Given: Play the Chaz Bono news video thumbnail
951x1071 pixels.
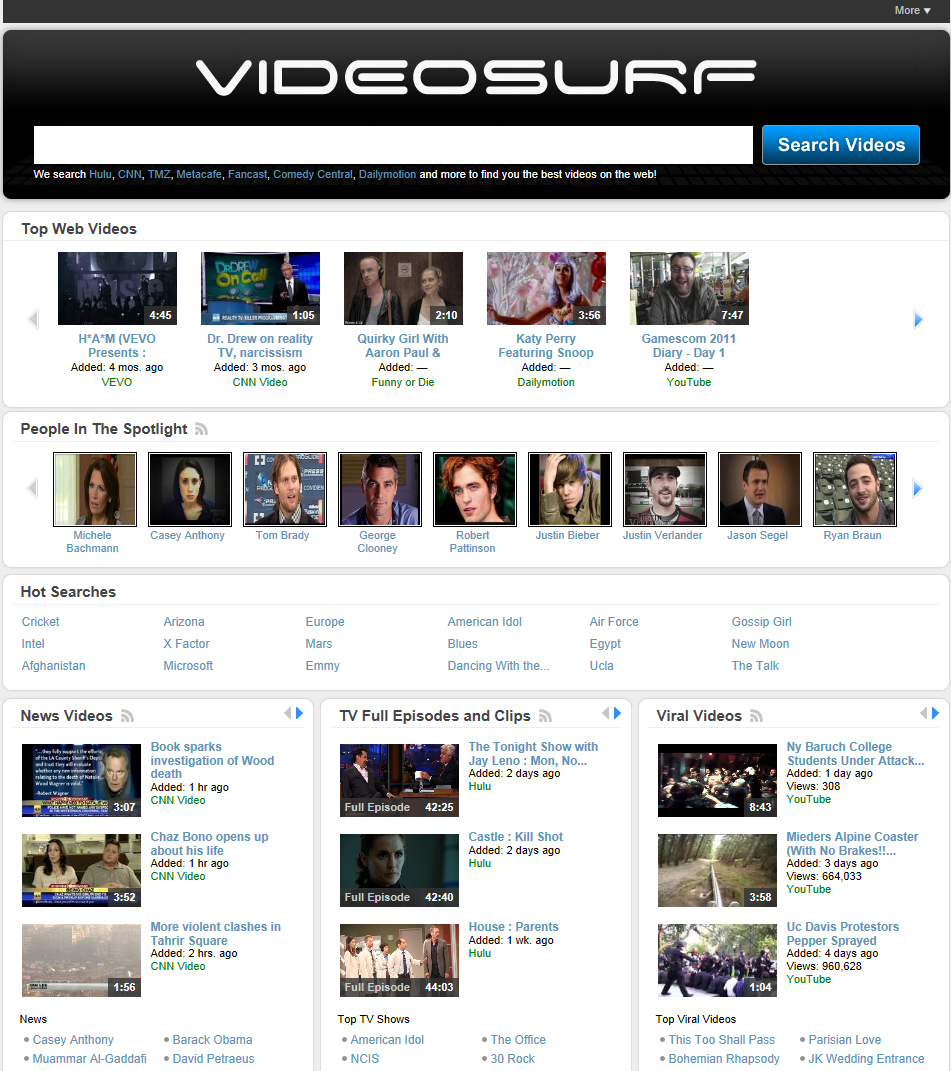Looking at the screenshot, I should 81,870.
